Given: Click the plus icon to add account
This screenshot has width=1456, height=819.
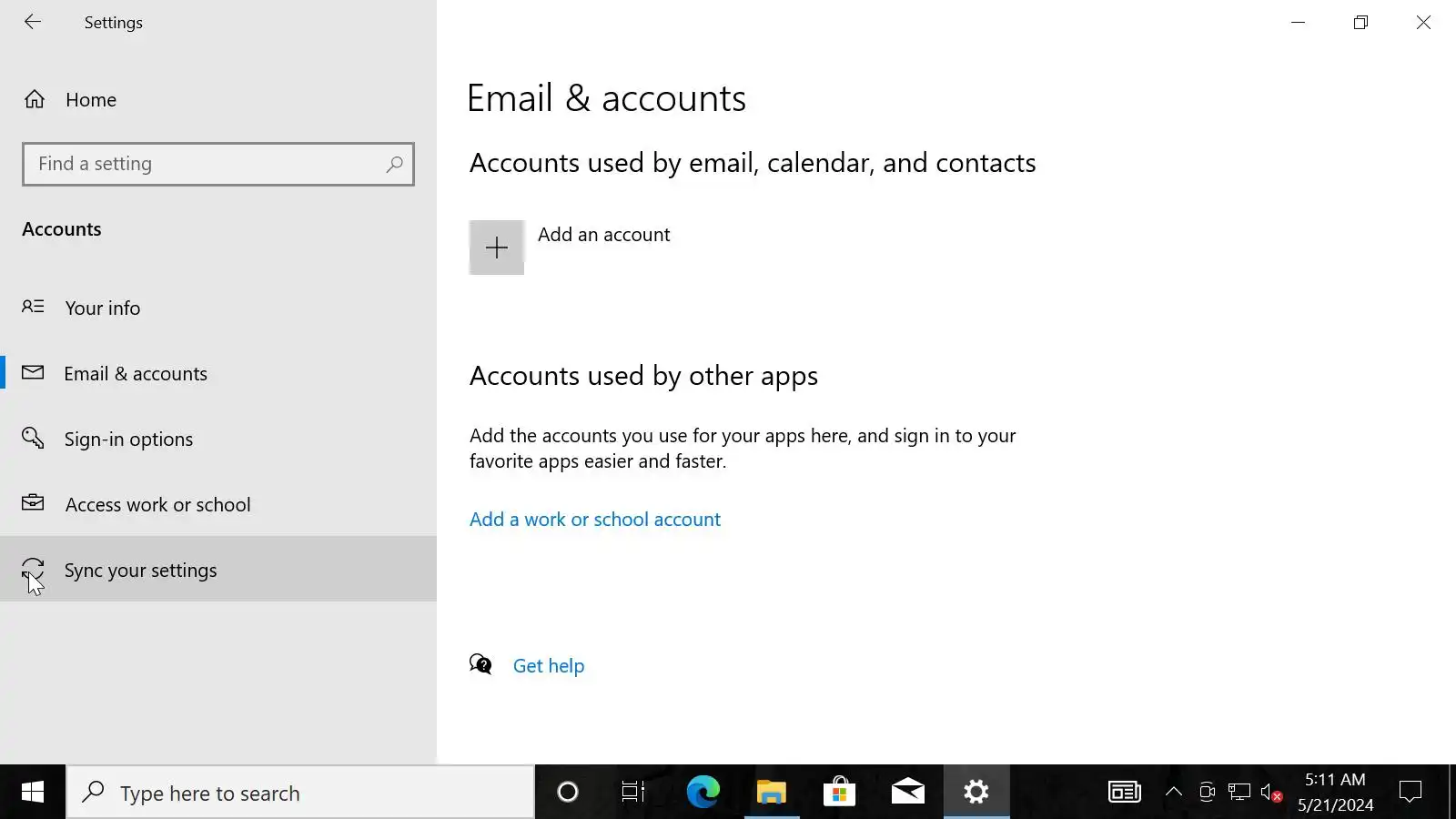Looking at the screenshot, I should click(x=497, y=248).
